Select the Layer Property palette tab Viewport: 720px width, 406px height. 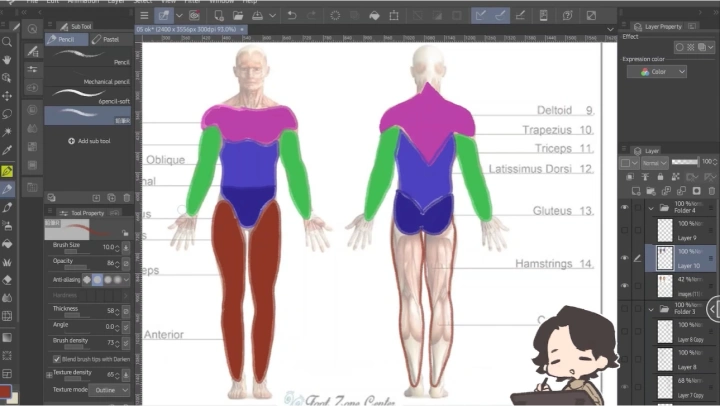coord(658,27)
